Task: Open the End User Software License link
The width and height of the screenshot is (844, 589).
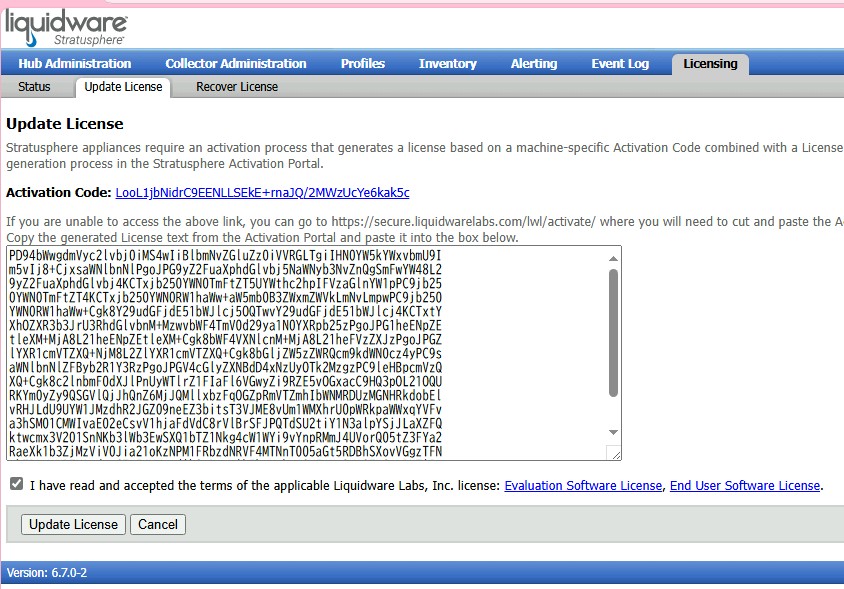Action: pos(745,486)
